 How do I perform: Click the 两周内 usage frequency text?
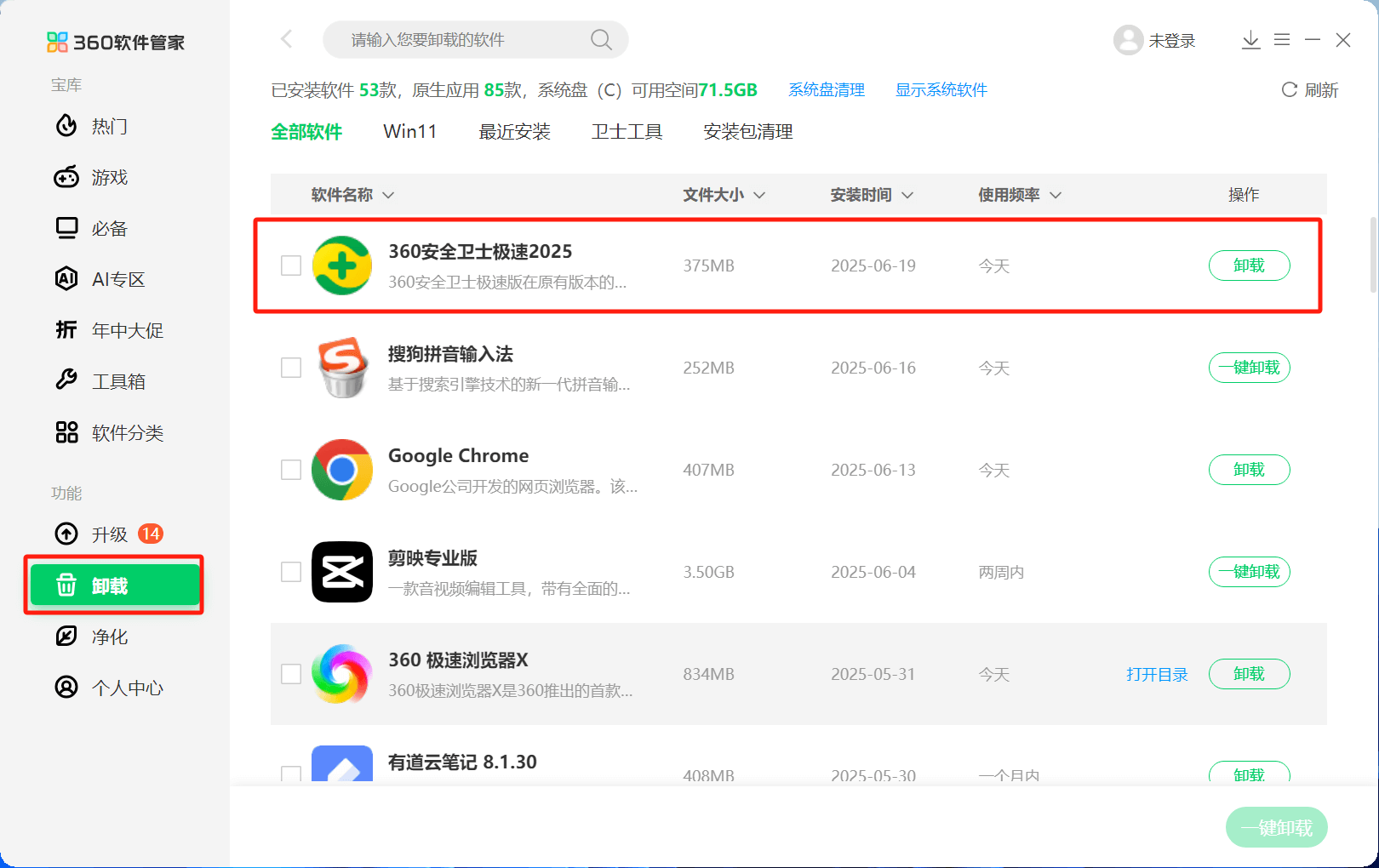[1001, 572]
